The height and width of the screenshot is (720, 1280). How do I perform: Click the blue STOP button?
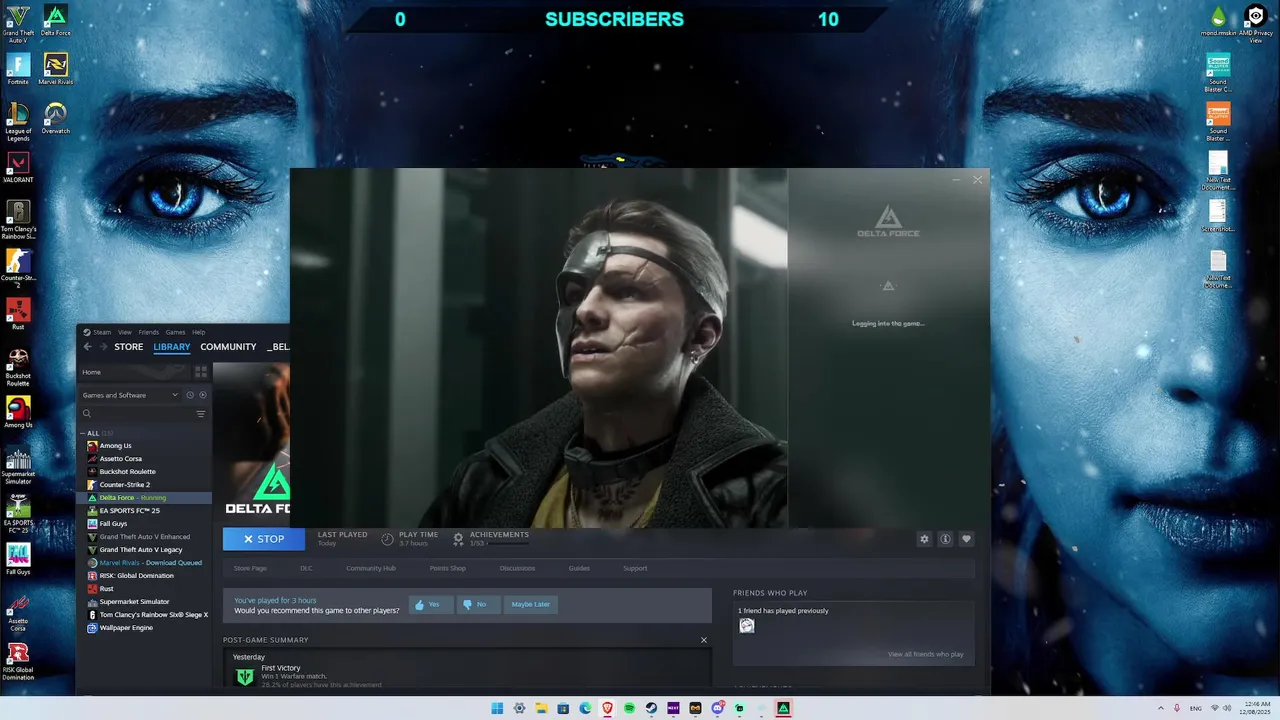pyautogui.click(x=264, y=539)
